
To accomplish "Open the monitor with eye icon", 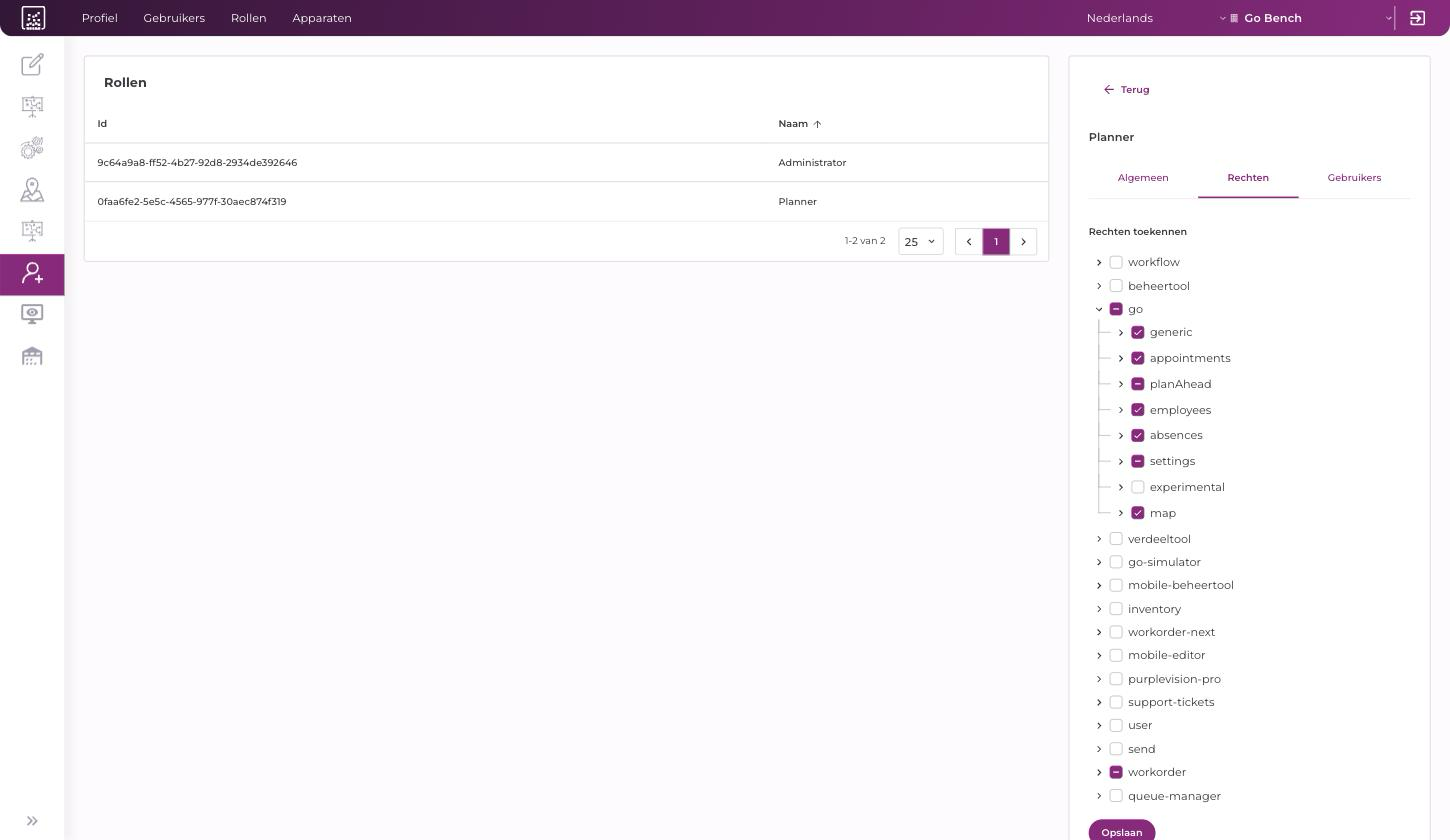I will pos(32,314).
